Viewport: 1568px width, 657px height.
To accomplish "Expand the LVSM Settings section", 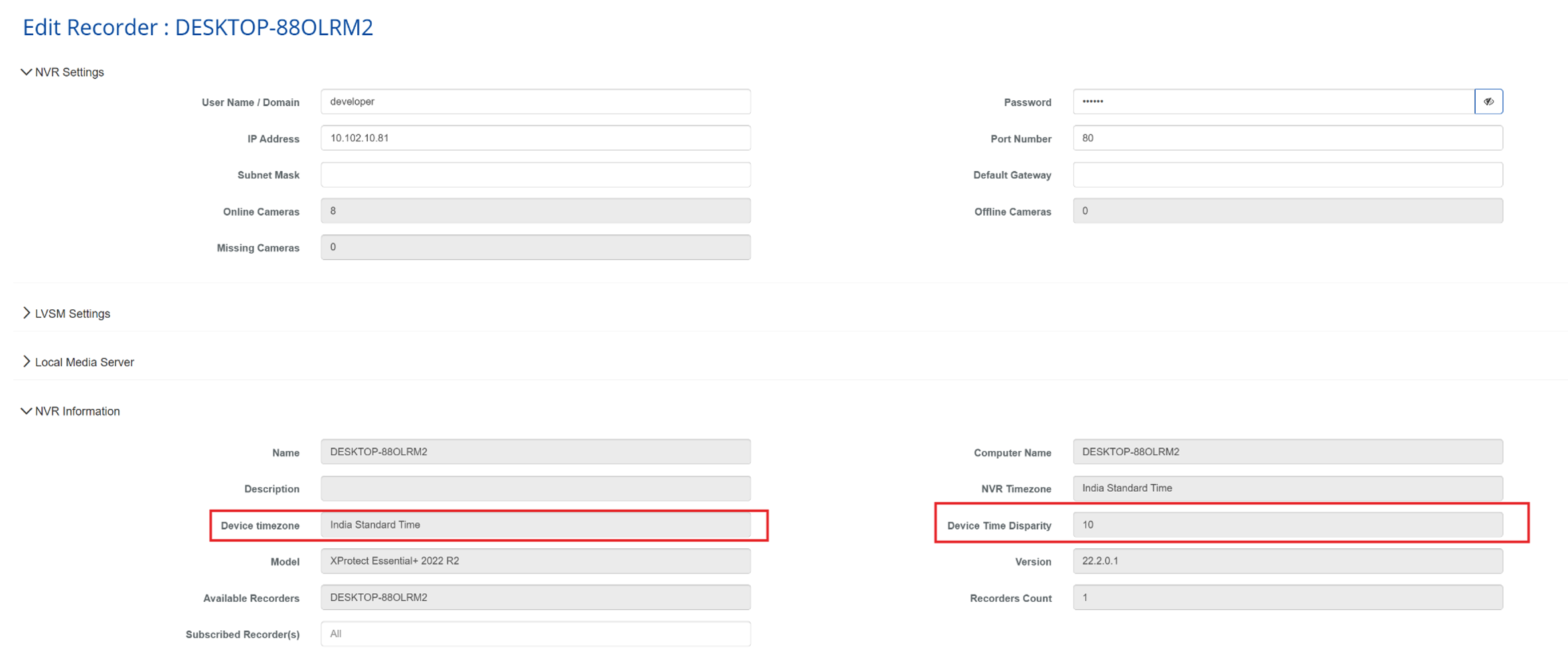I will pos(66,313).
